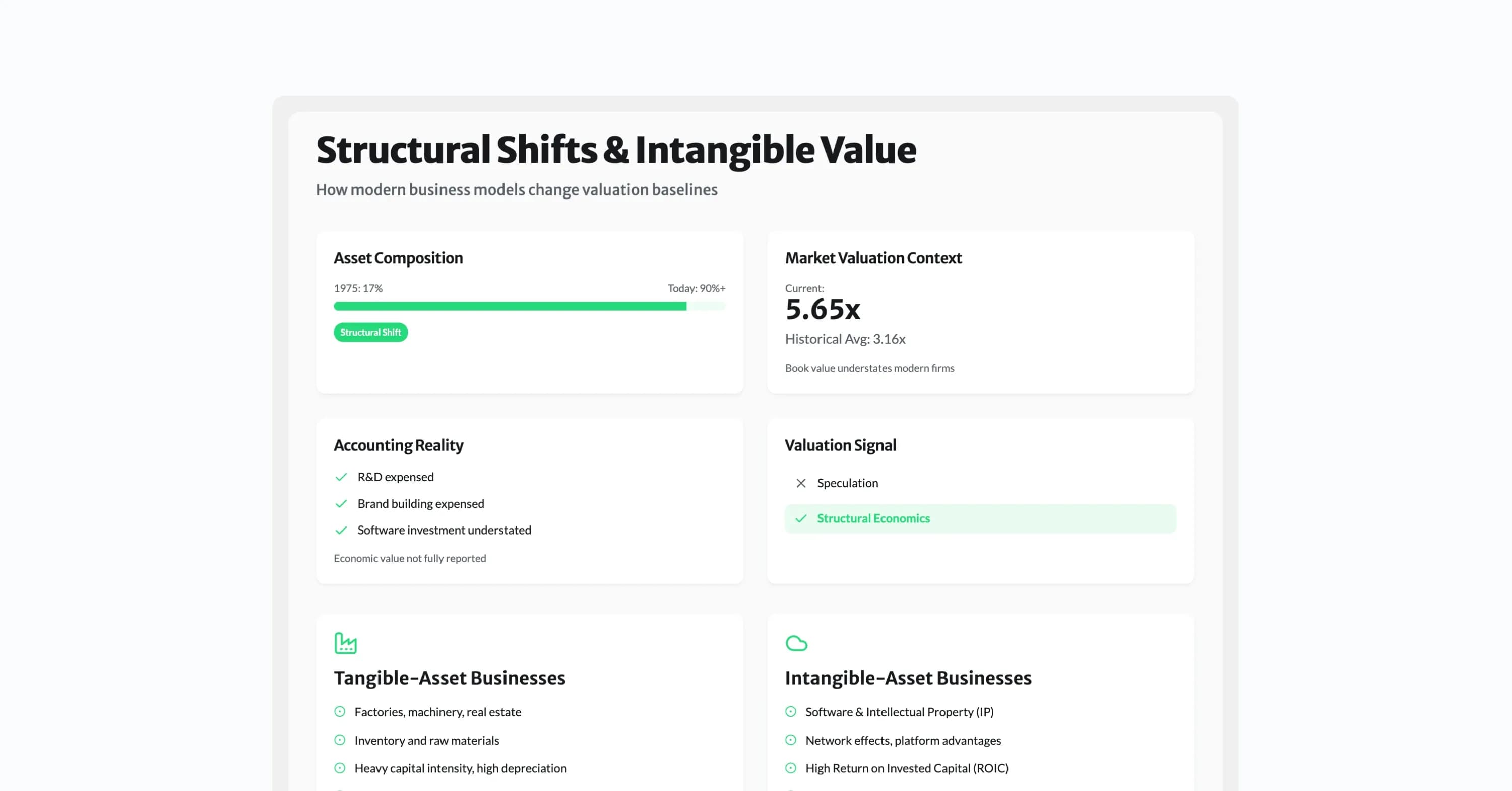1512x791 pixels.
Task: Click the X icon beside Speculation
Action: [x=801, y=483]
